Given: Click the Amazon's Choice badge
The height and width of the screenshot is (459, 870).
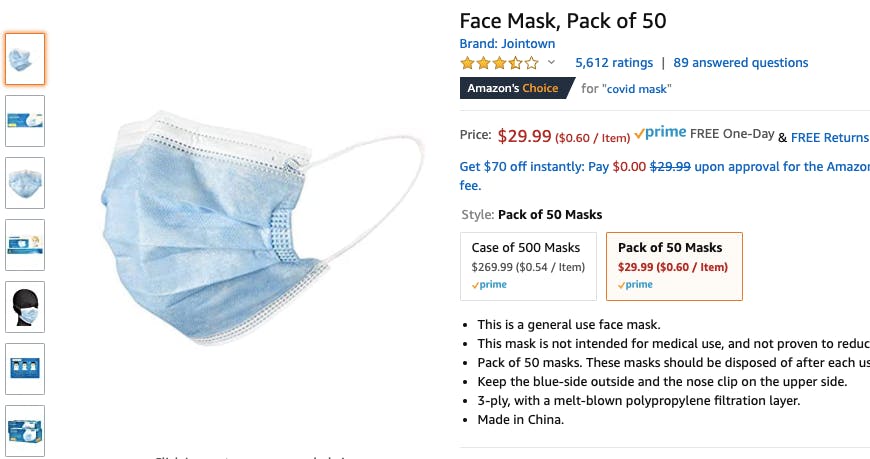Looking at the screenshot, I should [x=515, y=88].
